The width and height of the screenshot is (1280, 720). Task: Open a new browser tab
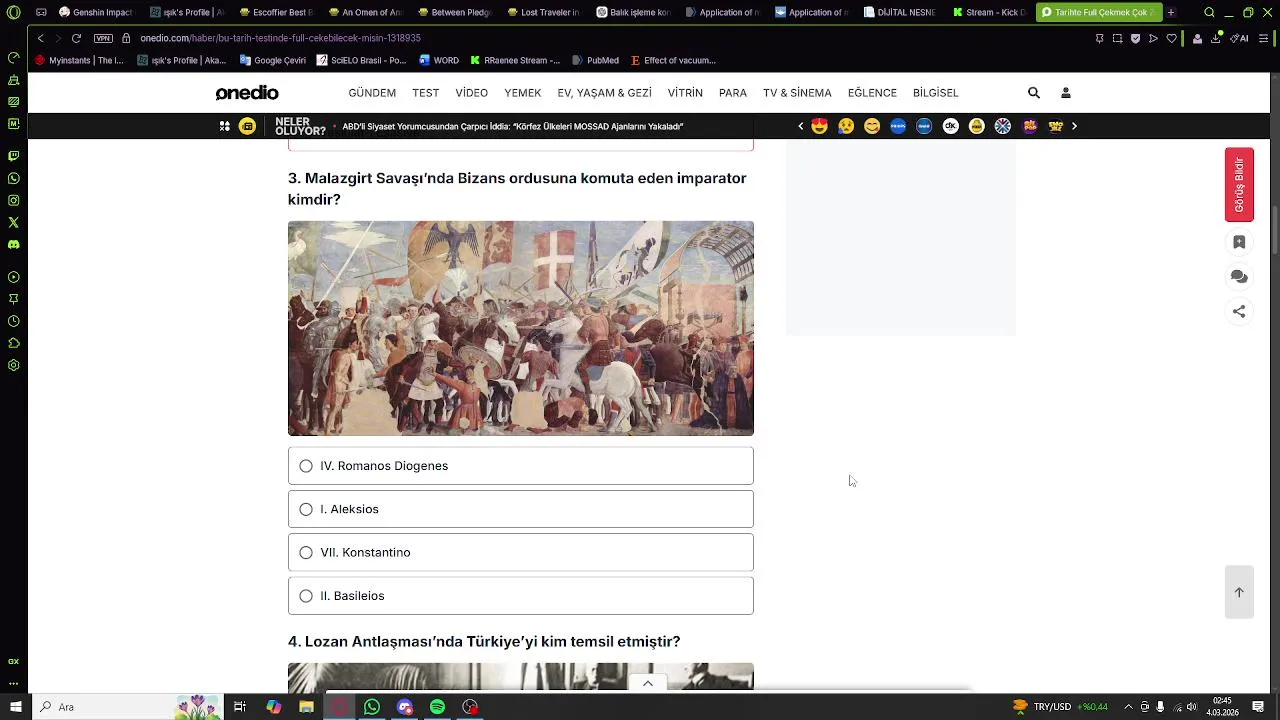(1171, 12)
